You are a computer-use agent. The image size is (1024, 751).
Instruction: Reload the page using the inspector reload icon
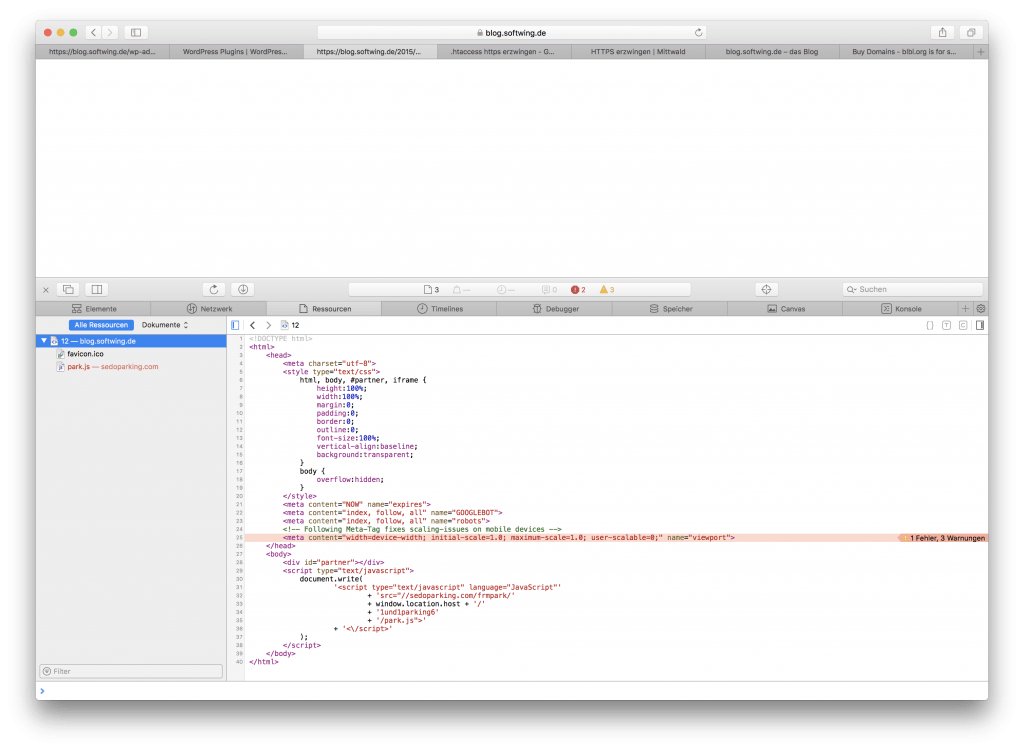[x=213, y=289]
